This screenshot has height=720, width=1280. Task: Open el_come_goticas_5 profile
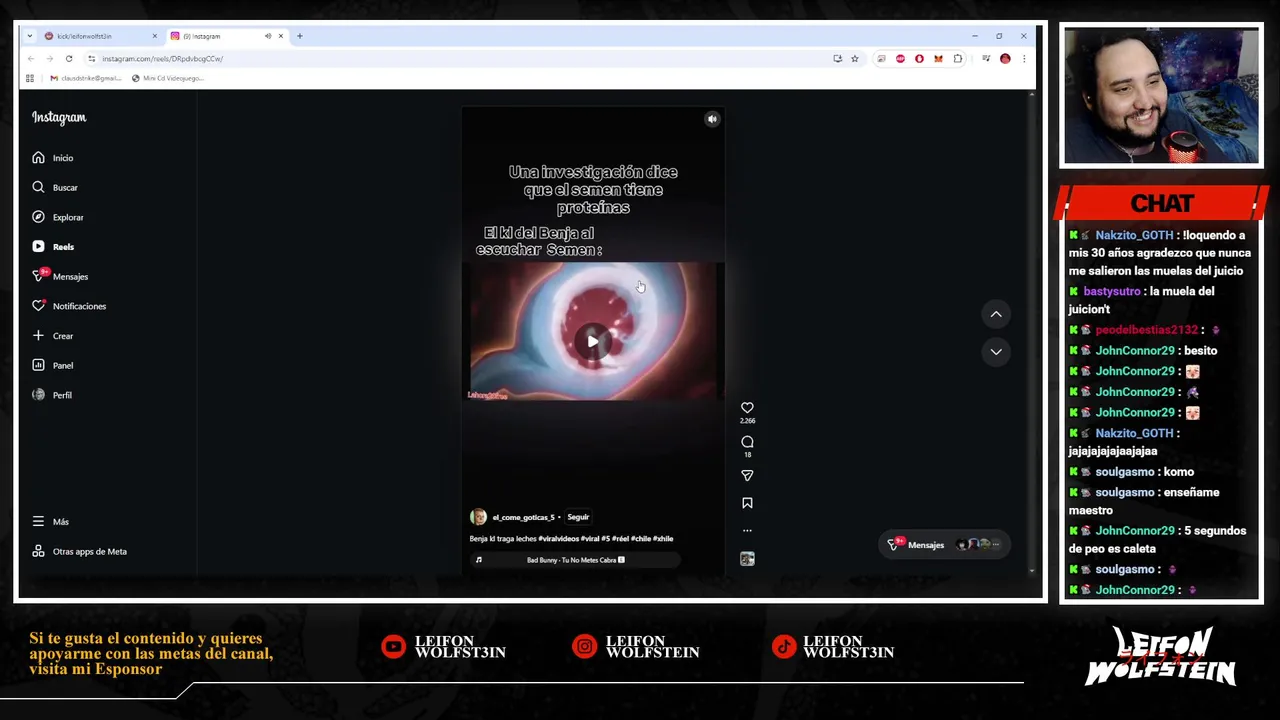(523, 518)
